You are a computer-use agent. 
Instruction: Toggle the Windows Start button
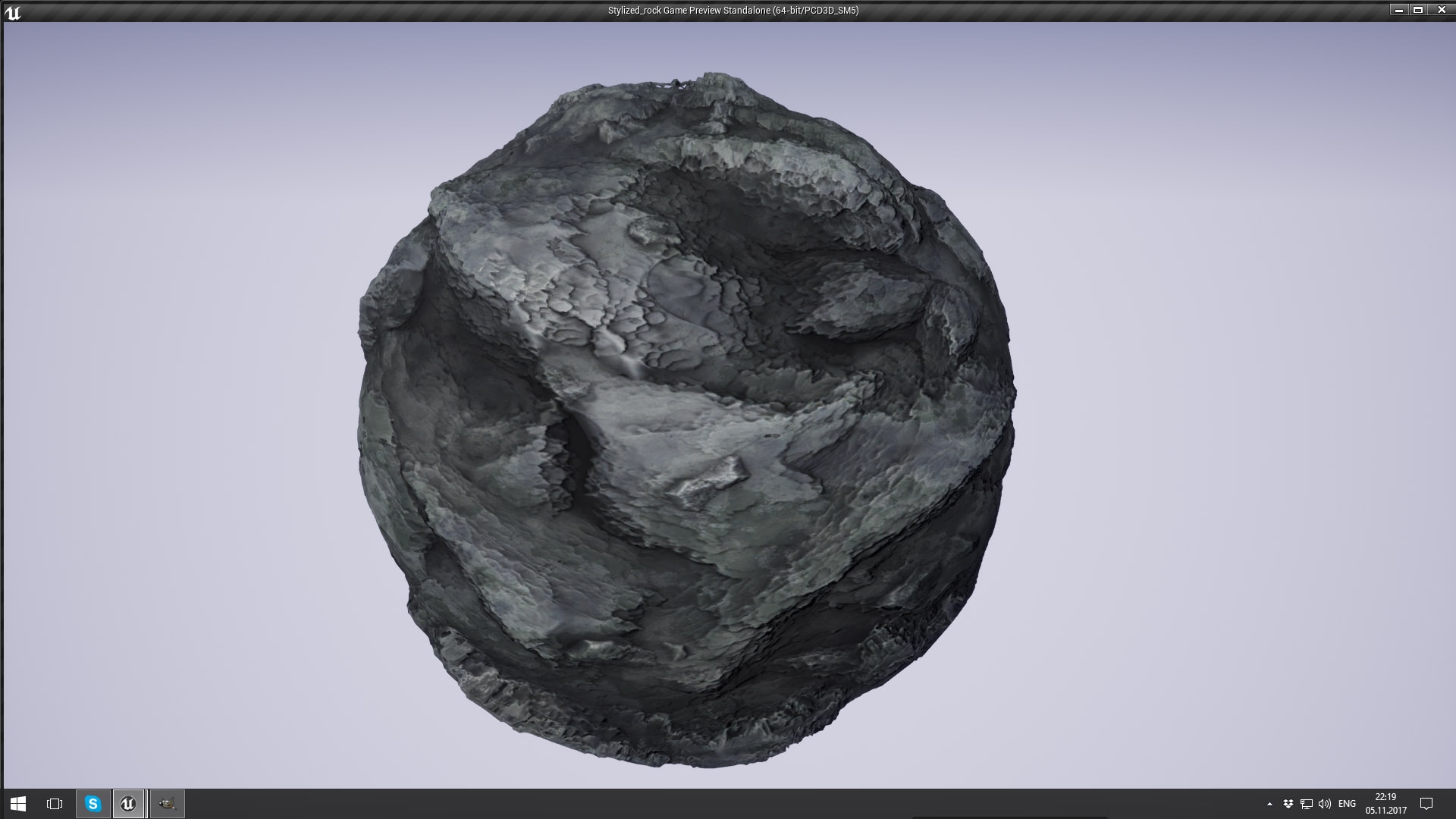coord(18,804)
